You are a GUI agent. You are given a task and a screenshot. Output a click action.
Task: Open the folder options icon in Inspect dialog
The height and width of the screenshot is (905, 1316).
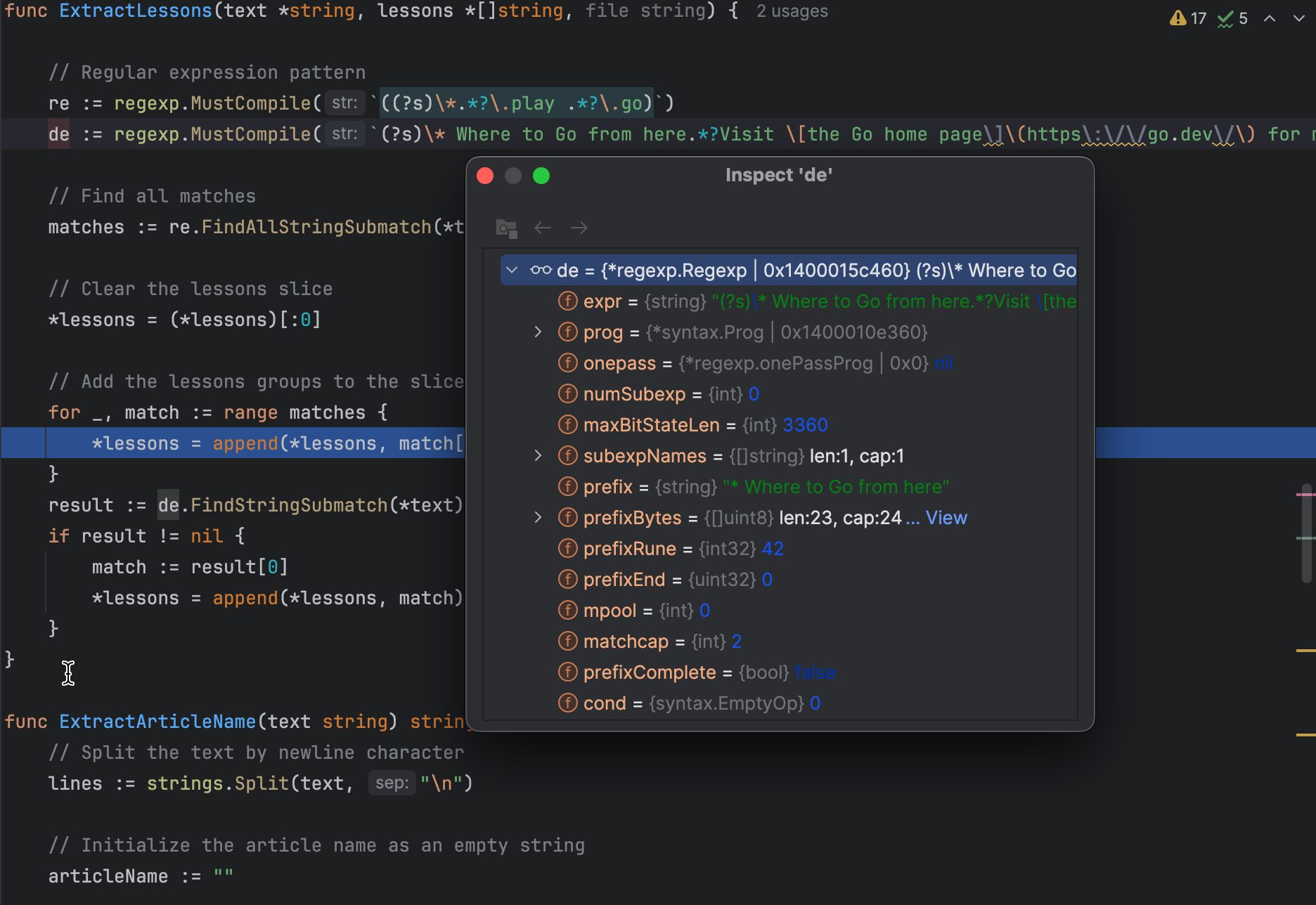coord(506,228)
